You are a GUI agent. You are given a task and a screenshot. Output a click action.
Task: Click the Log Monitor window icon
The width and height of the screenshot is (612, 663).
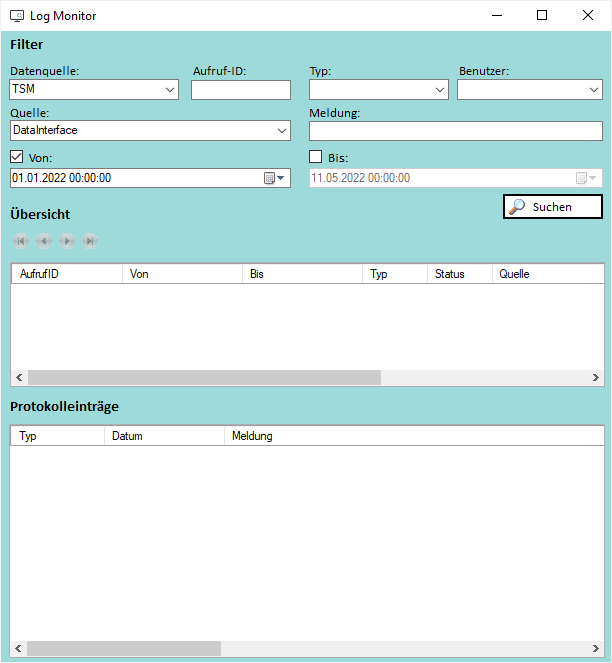pyautogui.click(x=17, y=16)
